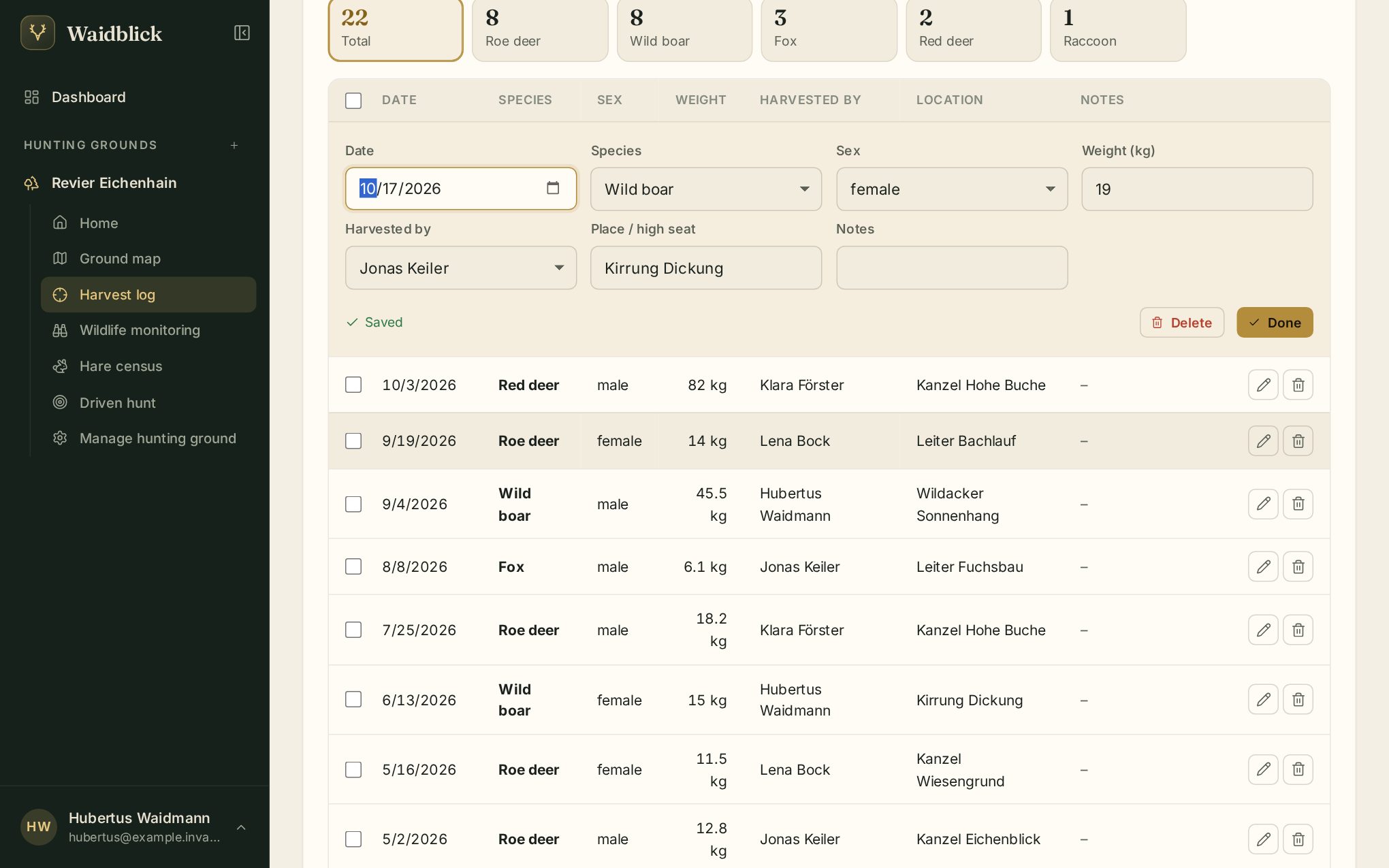Delete the 5/2/2026 Roe deer entry
This screenshot has height=868, width=1389.
[1298, 839]
